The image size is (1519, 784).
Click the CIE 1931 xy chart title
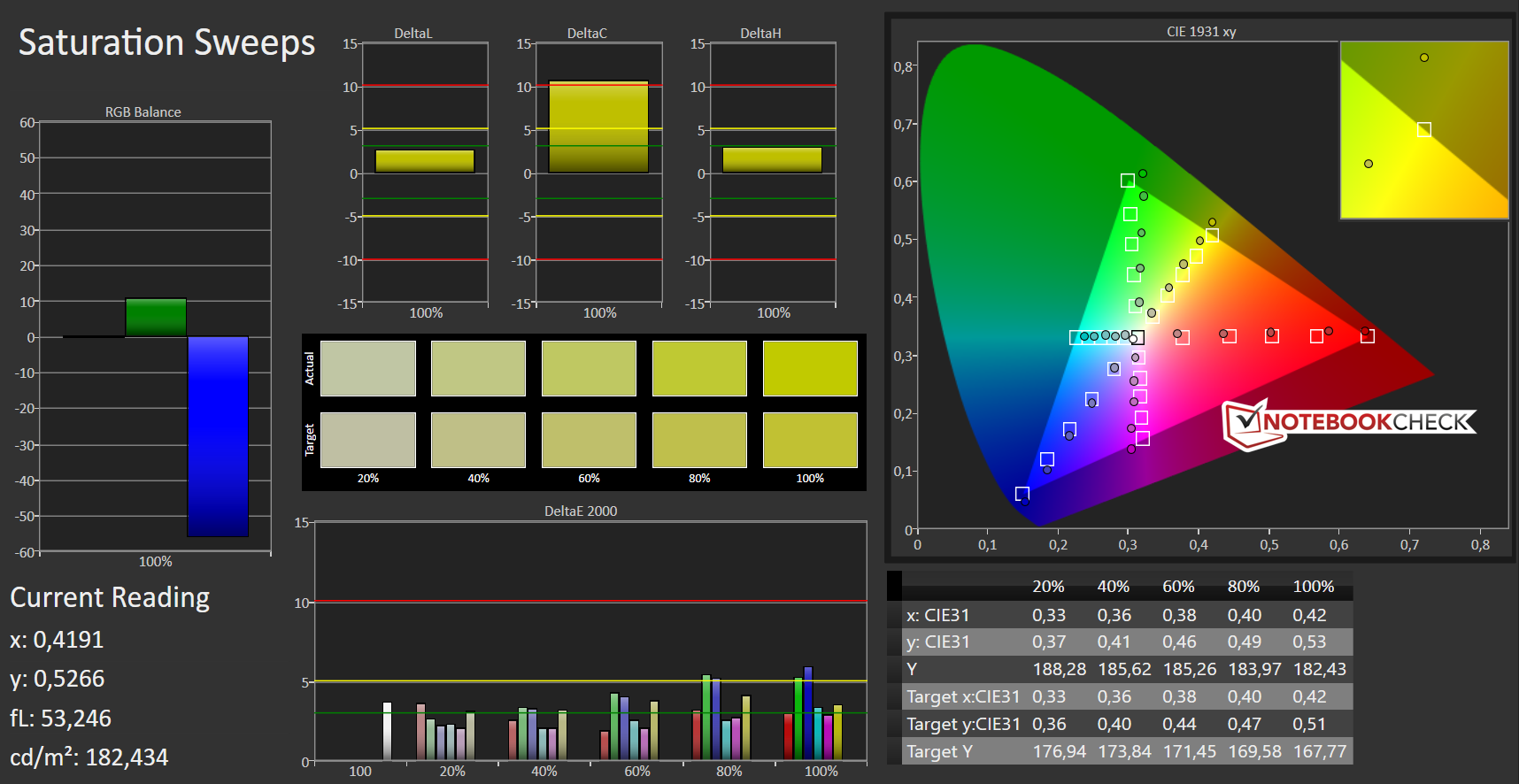(1201, 32)
